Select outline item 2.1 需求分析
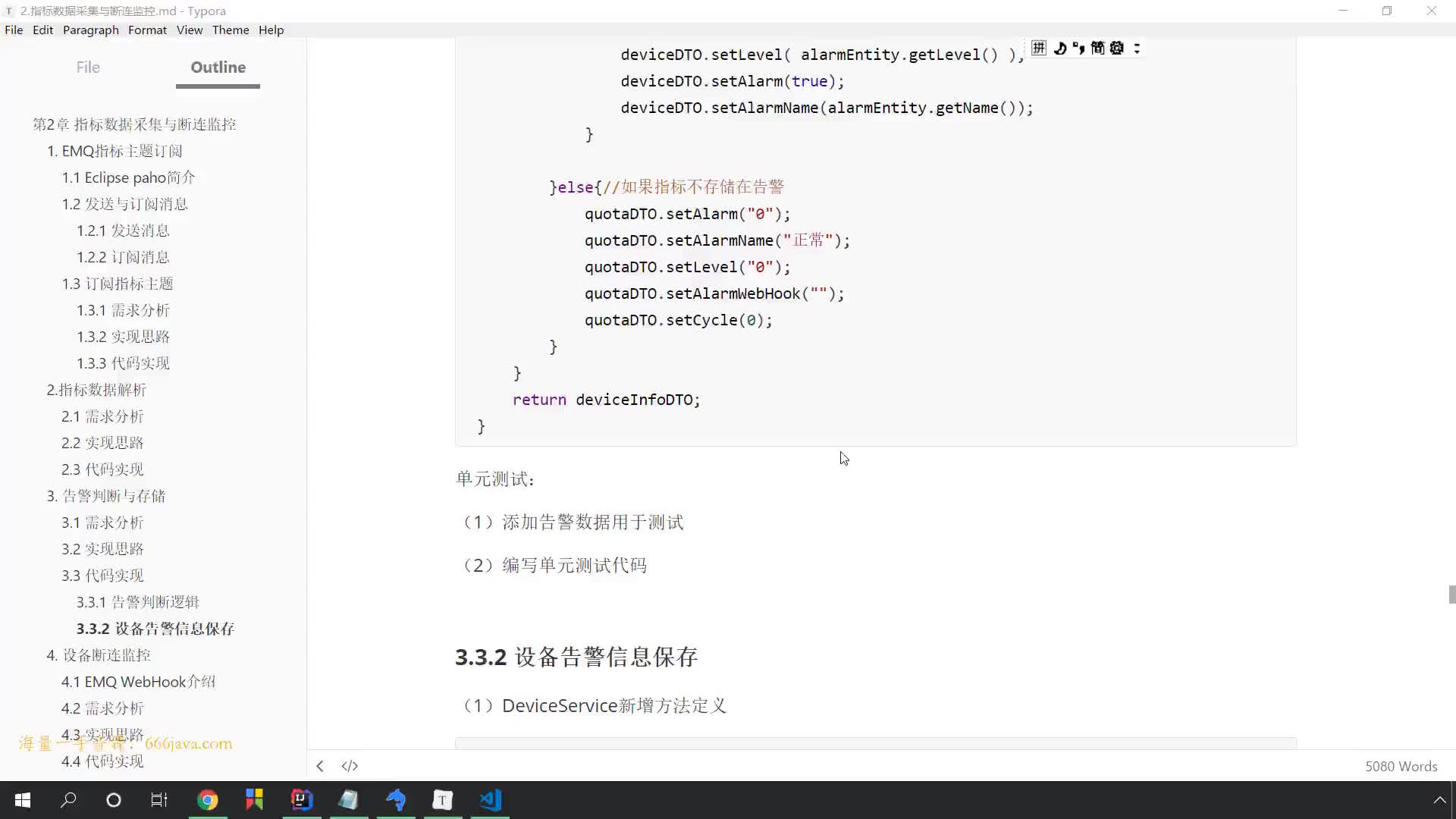Image resolution: width=1456 pixels, height=819 pixels. pos(102,416)
